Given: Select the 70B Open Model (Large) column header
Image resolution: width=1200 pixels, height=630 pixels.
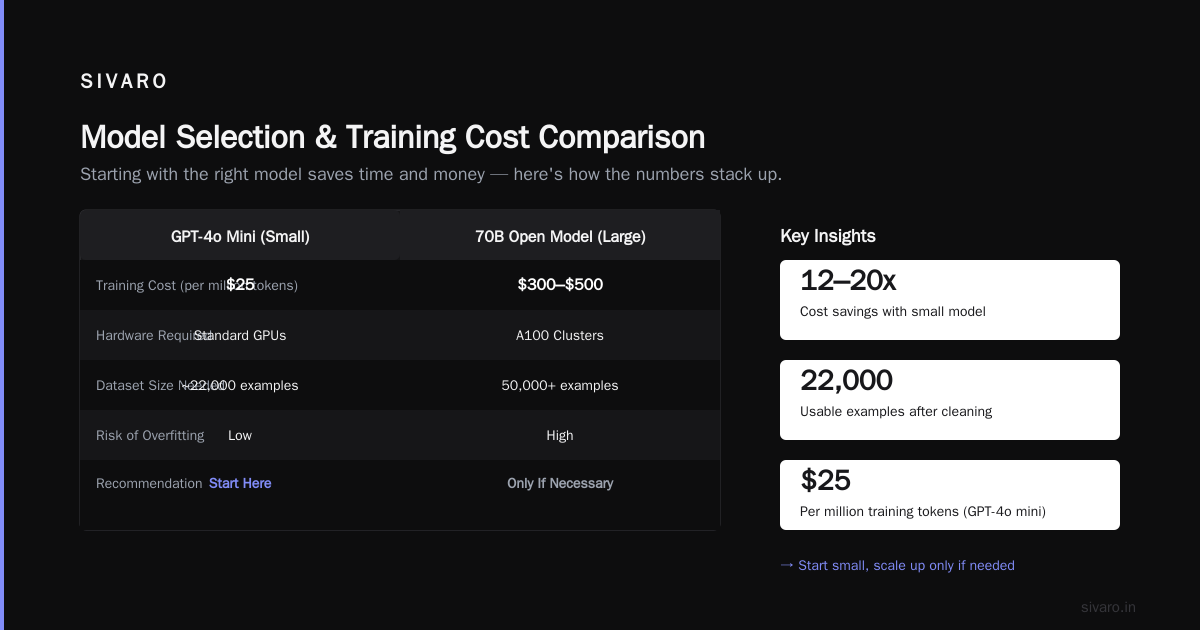Looking at the screenshot, I should pyautogui.click(x=560, y=237).
